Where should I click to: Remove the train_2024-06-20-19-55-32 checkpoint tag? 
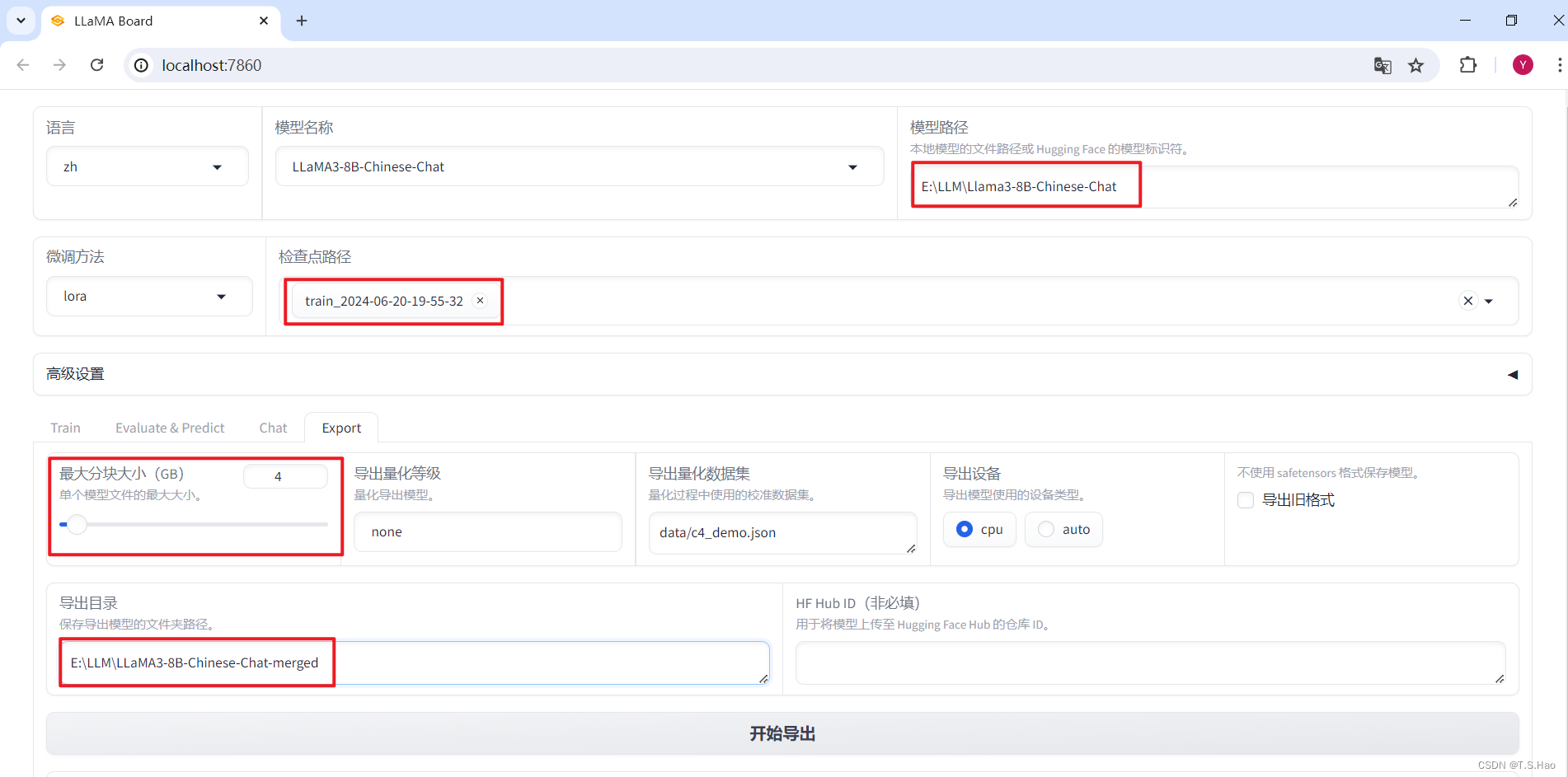[480, 301]
